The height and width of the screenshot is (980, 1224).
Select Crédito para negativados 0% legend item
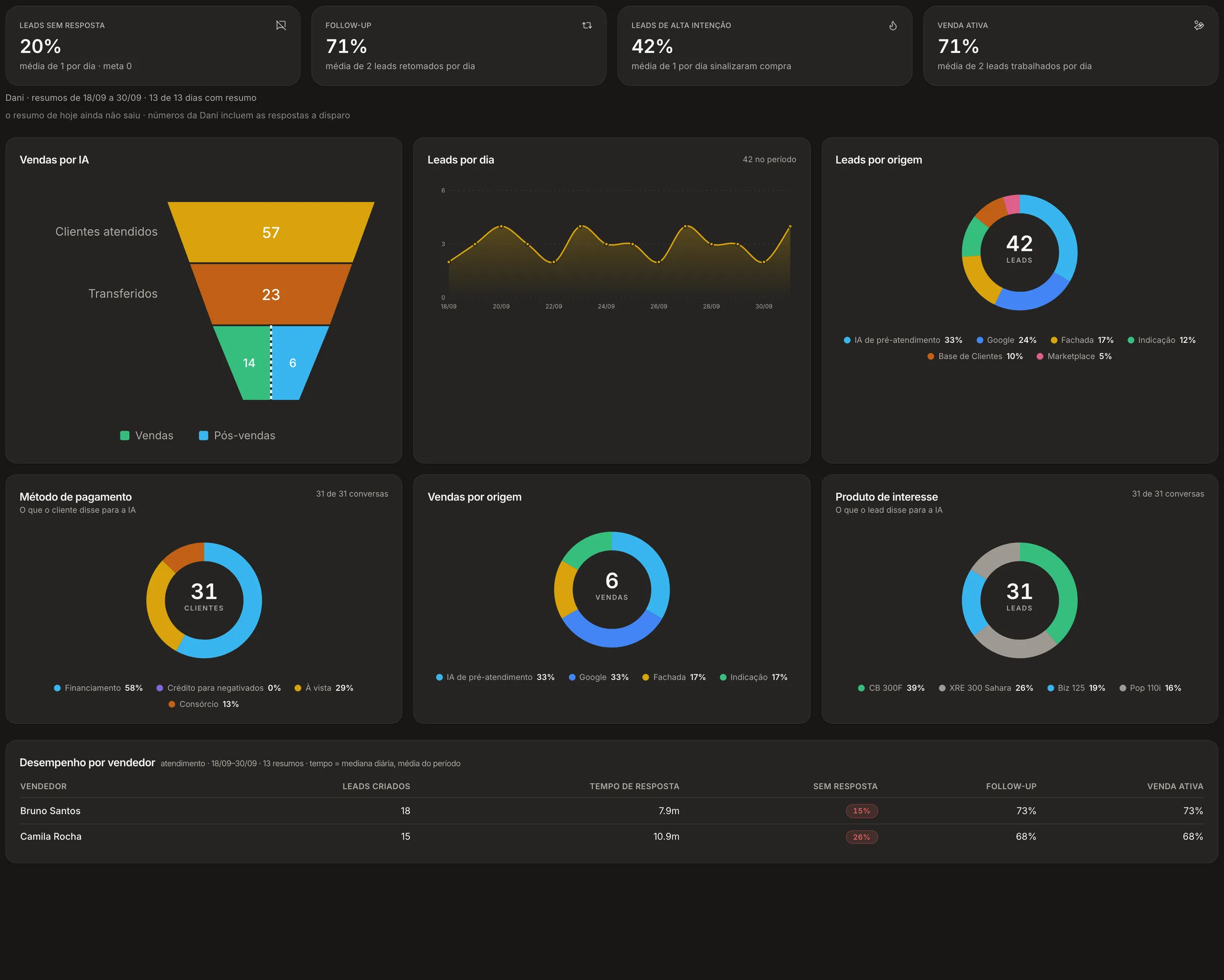click(x=219, y=688)
